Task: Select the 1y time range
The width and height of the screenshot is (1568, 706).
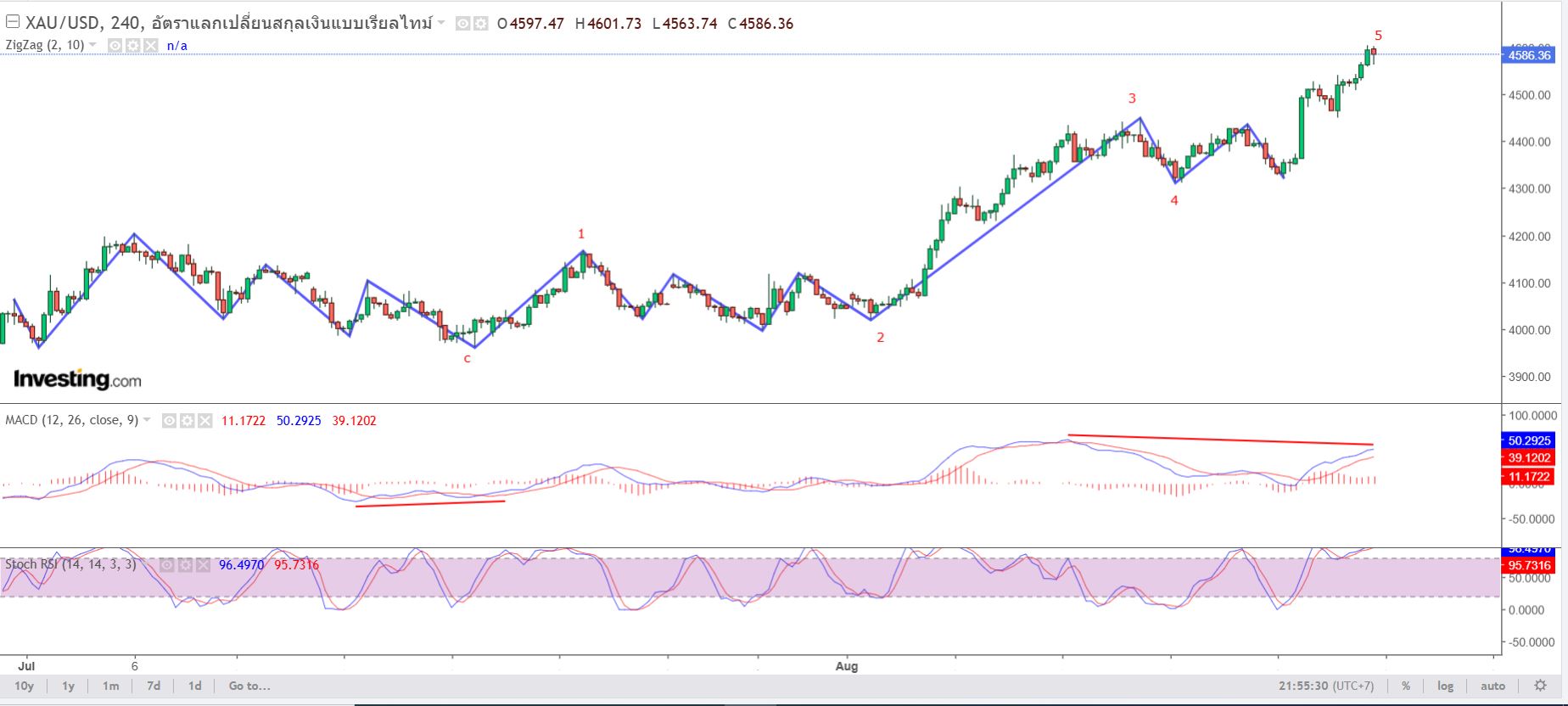Action: (69, 686)
